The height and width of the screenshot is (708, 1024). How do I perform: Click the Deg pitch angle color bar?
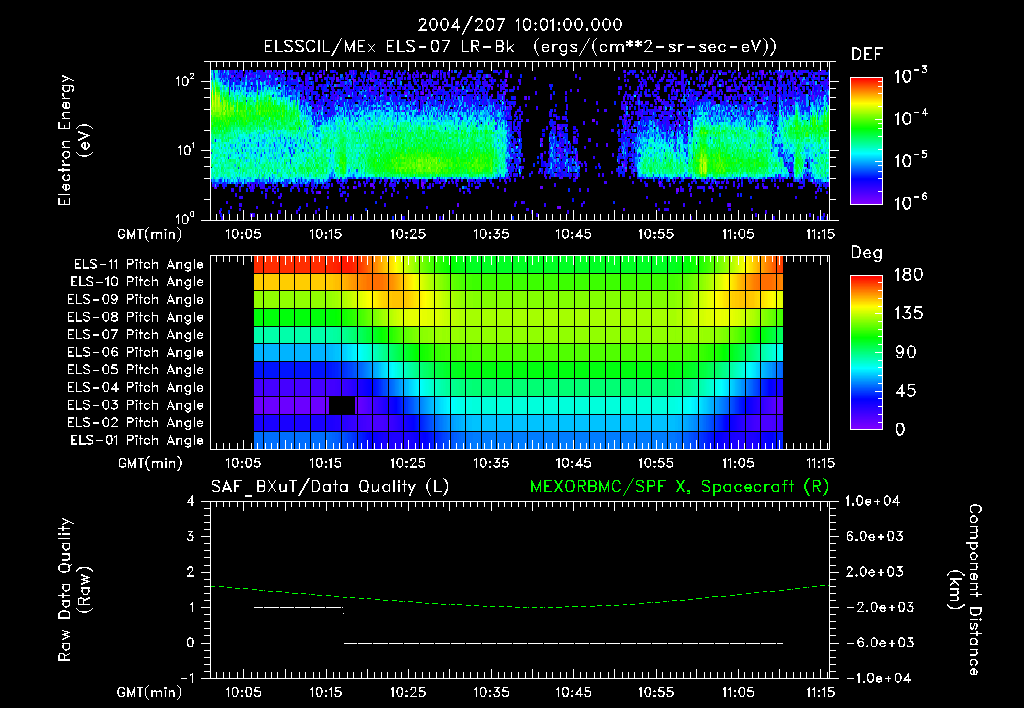tap(866, 352)
